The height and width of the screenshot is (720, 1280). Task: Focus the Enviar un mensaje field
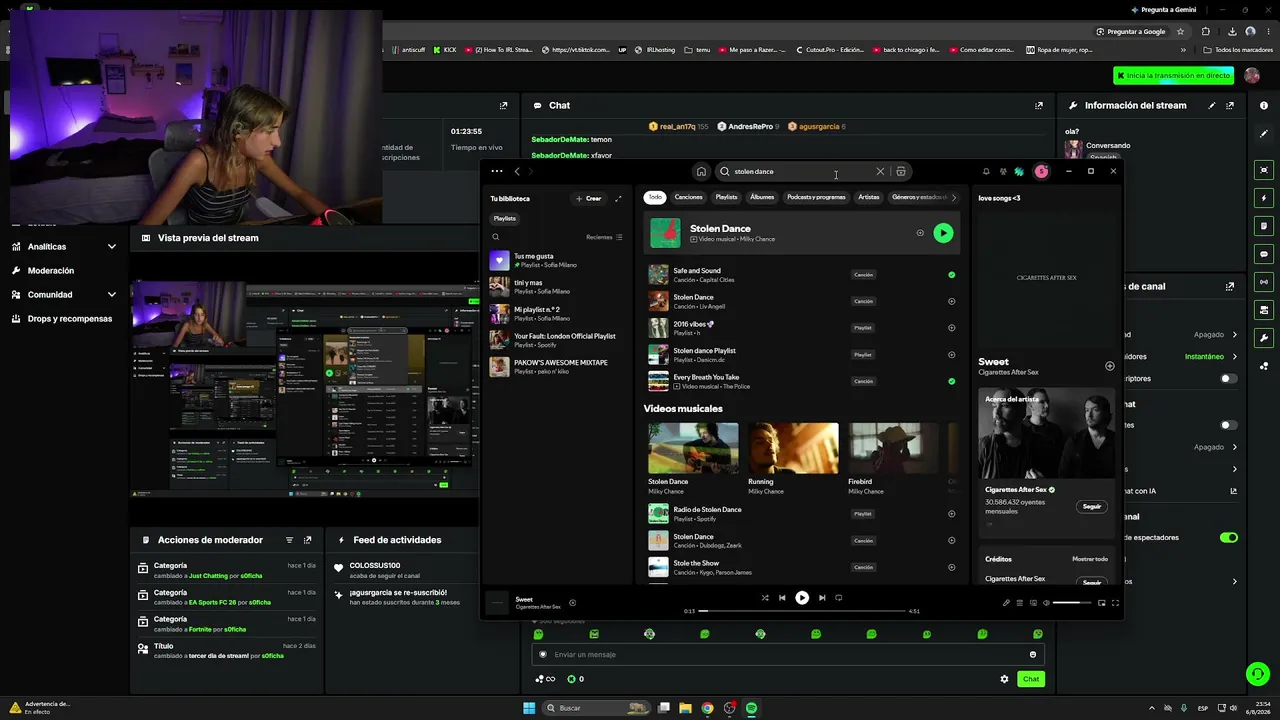pos(788,654)
